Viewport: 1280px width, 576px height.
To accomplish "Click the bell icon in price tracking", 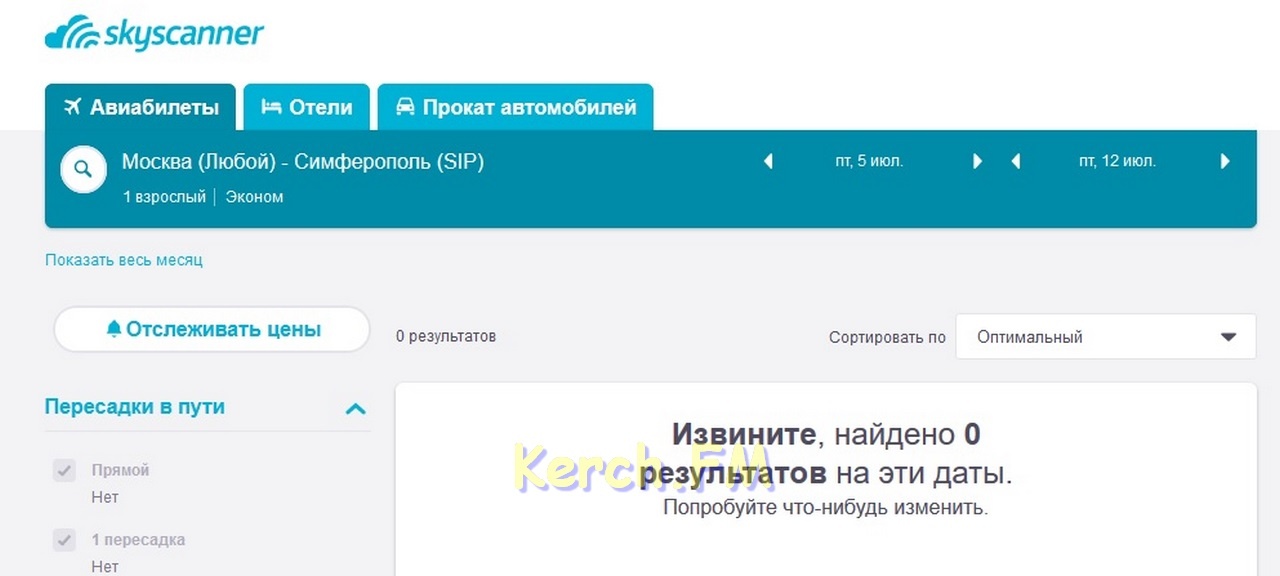I will [x=114, y=329].
